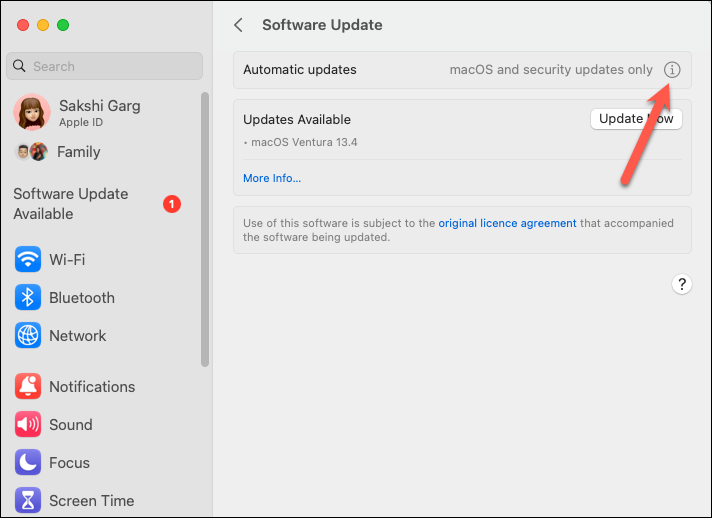Open the More Info link

coord(272,178)
